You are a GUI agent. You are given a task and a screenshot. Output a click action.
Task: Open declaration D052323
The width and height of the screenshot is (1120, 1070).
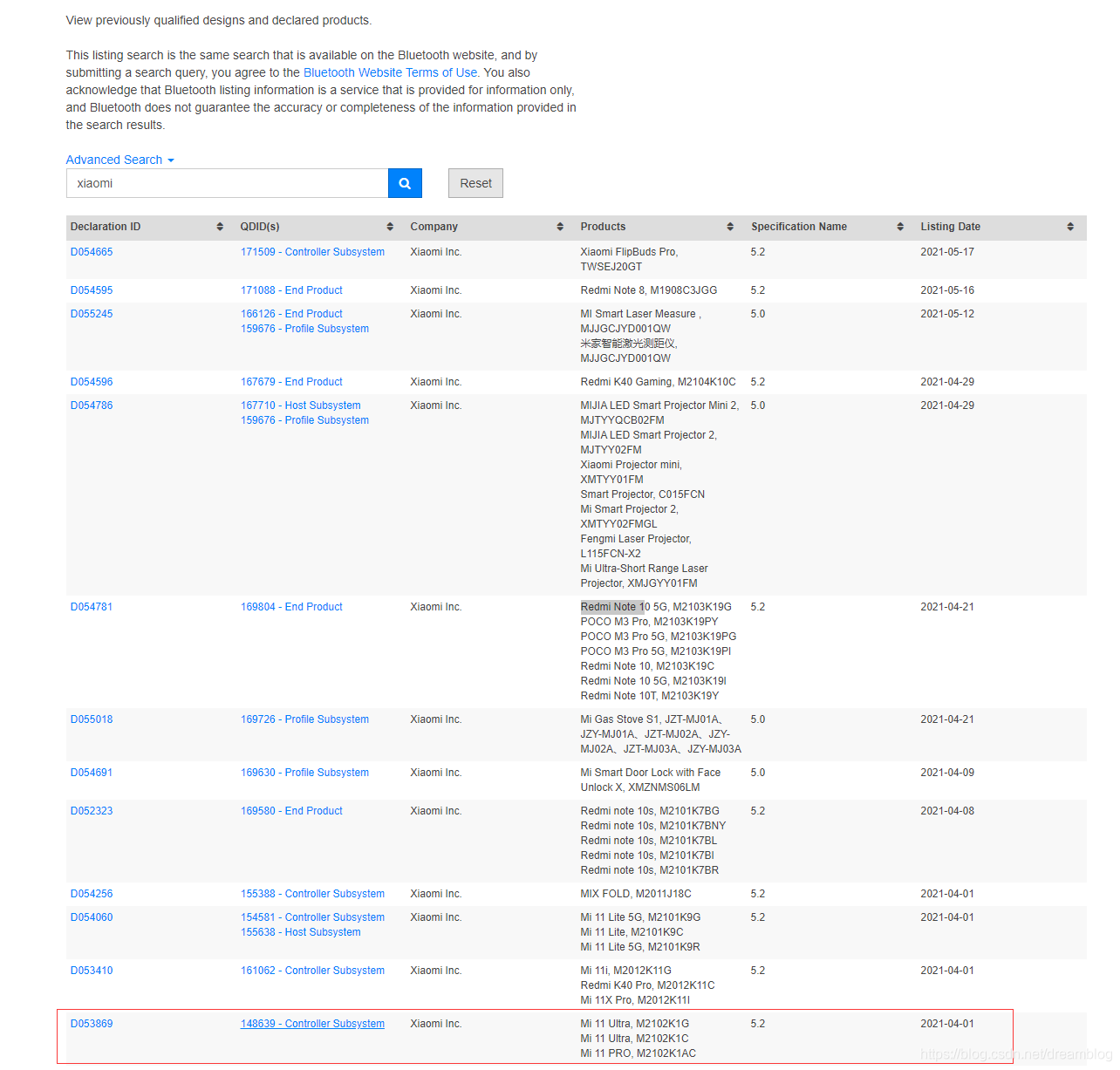92,811
